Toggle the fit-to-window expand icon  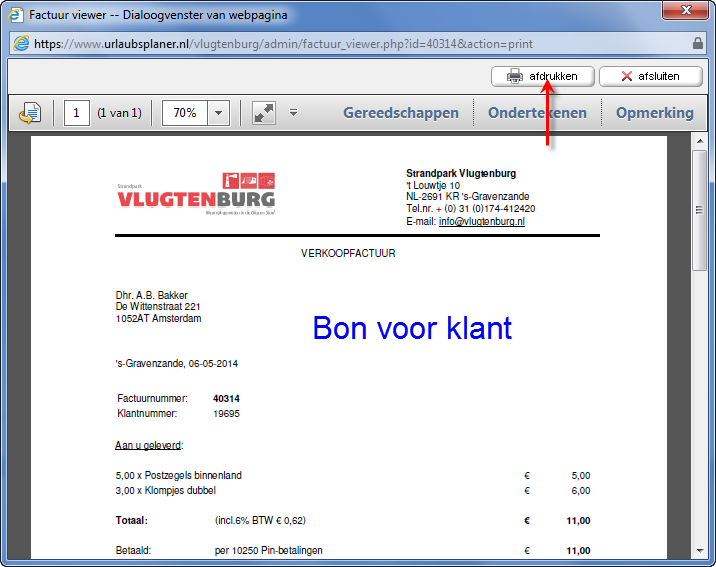264,113
